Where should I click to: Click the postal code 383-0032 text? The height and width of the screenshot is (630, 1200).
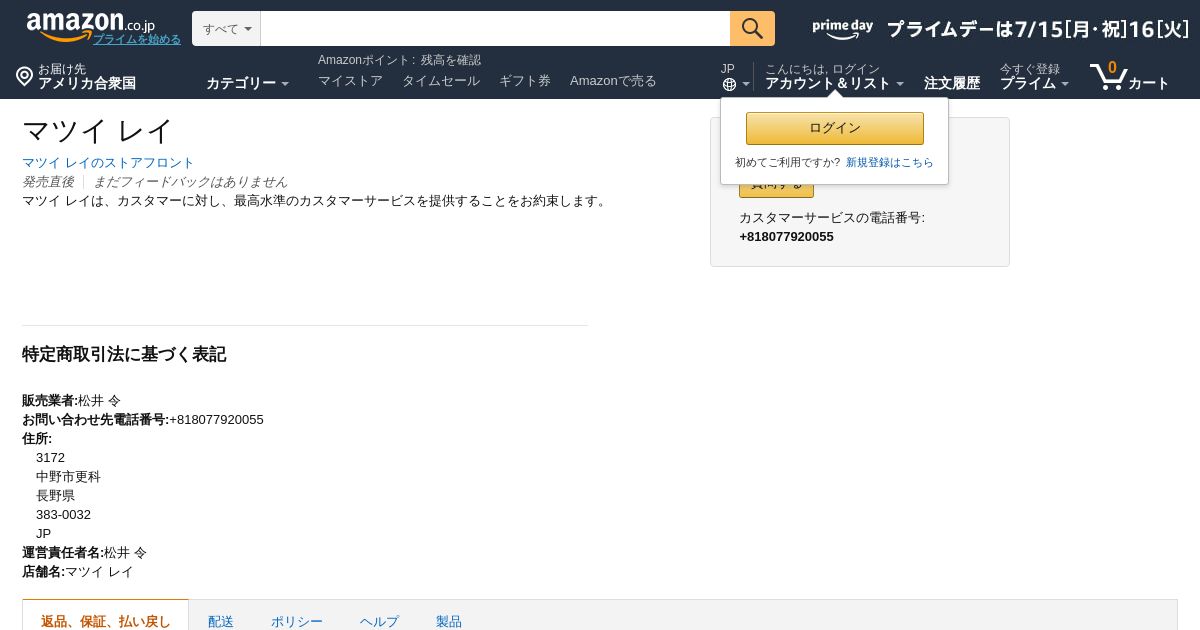pos(63,515)
